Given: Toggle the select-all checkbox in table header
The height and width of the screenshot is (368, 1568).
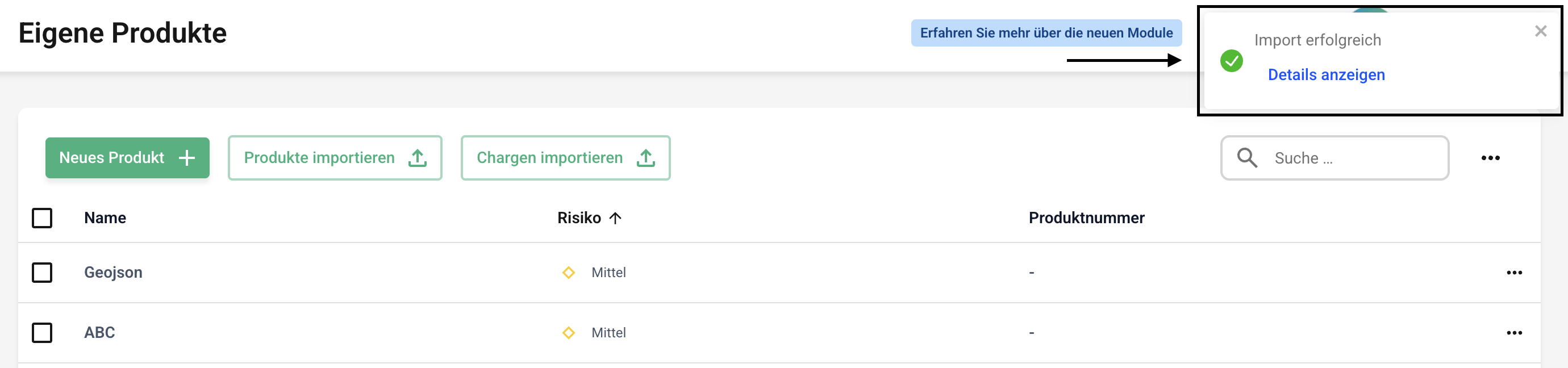Looking at the screenshot, I should click(x=42, y=218).
